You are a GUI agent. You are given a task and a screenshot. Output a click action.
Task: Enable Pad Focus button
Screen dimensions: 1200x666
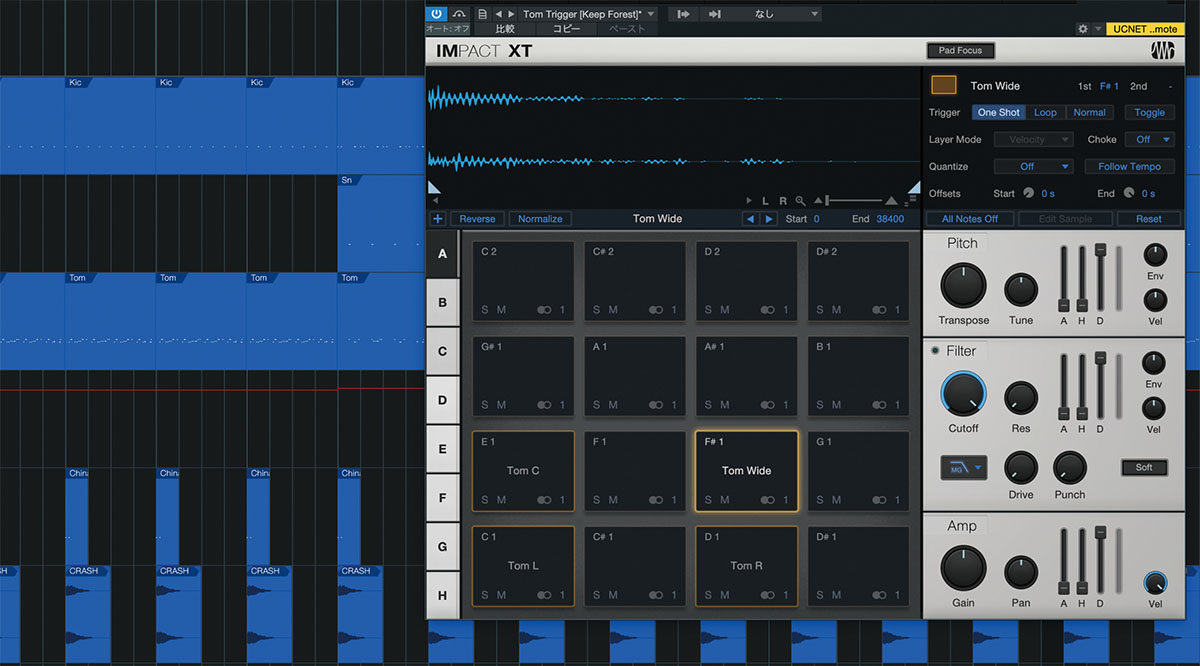[x=960, y=50]
